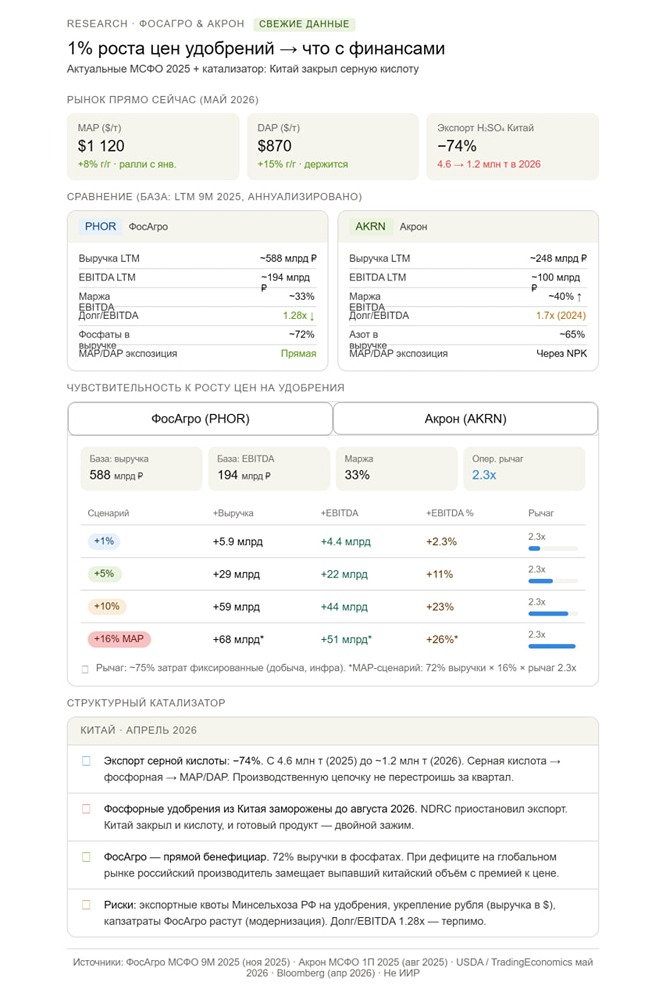Click the +EBITDA % column header

(450, 513)
